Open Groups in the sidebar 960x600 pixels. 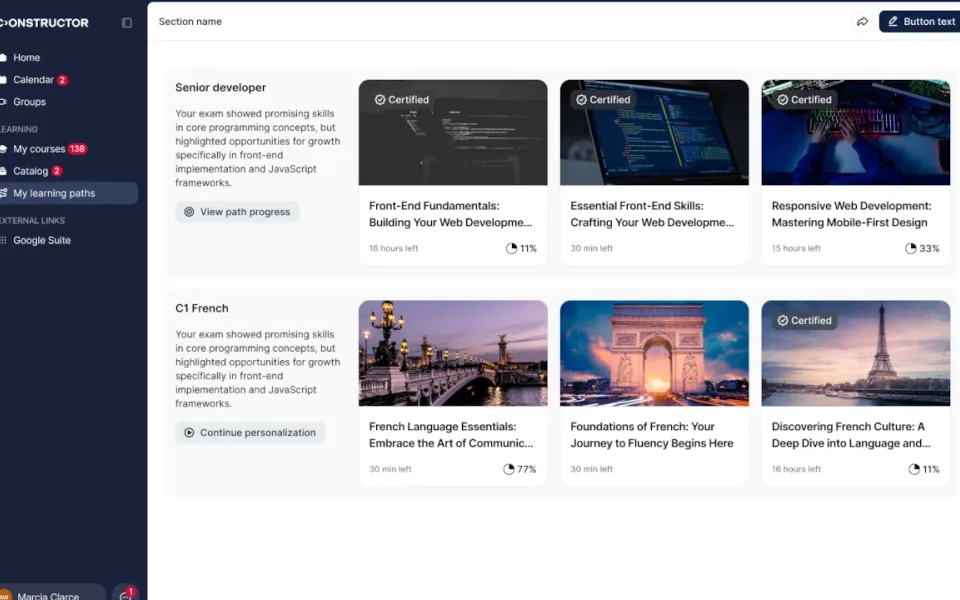click(29, 102)
